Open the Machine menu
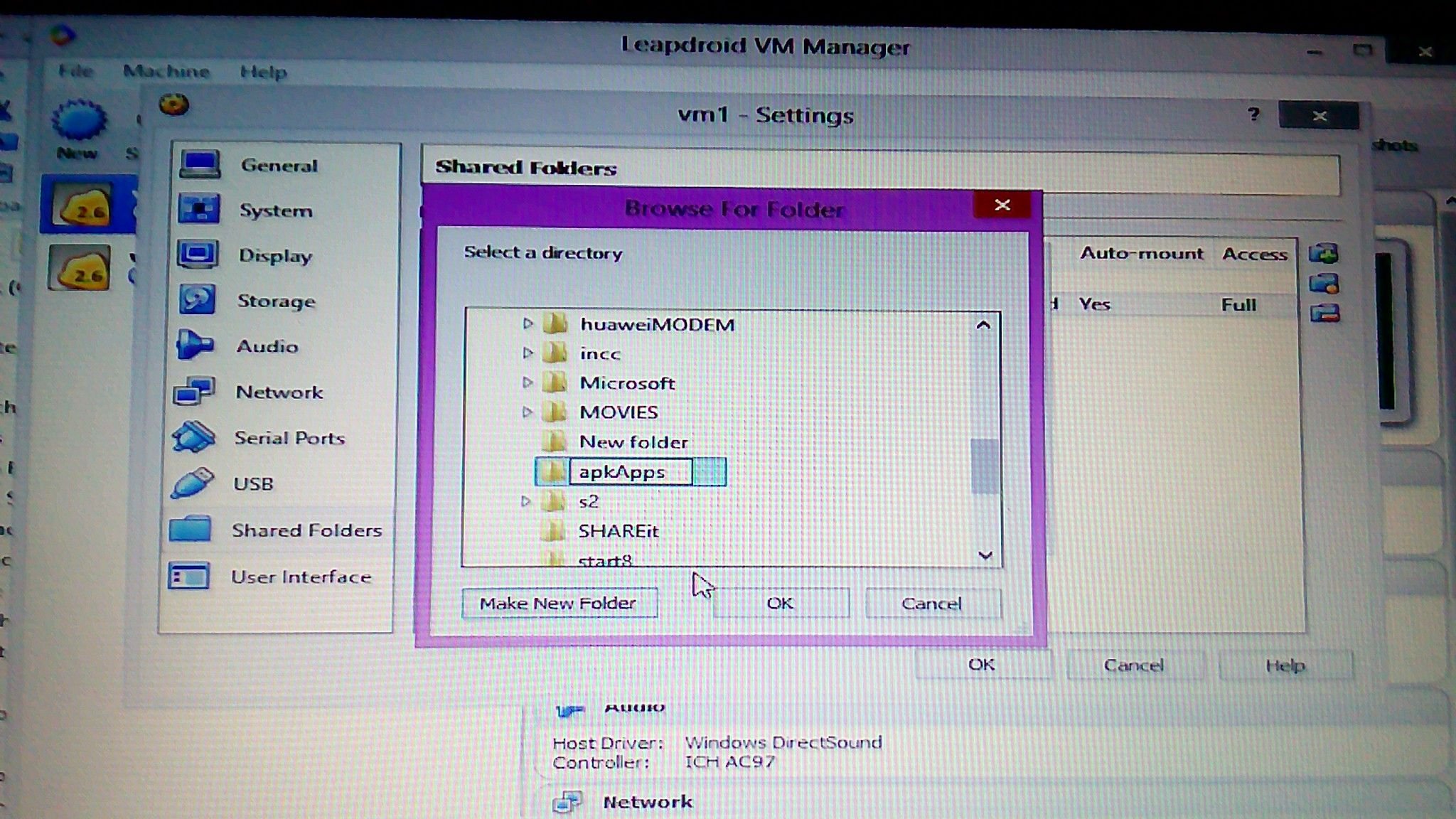This screenshot has height=819, width=1456. 166,72
